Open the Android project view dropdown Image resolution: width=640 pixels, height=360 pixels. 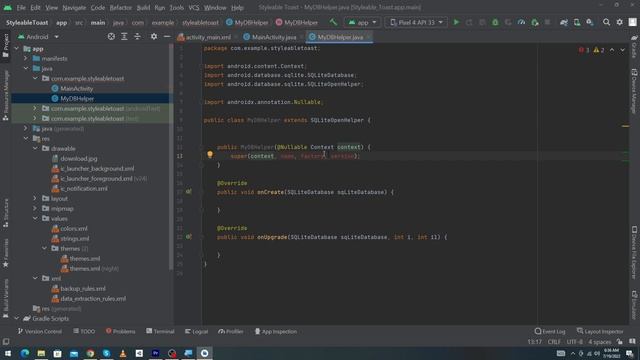[38, 37]
